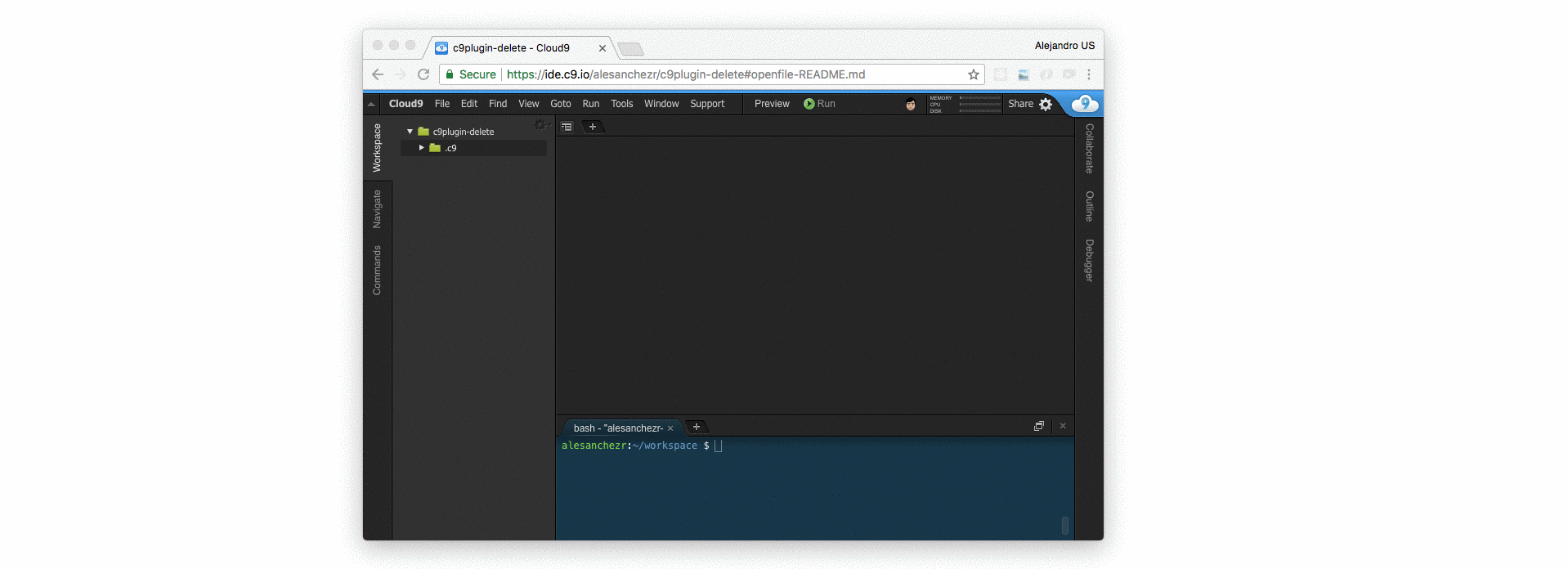Bookmark this page with the star
The image size is (1568, 569).
[974, 74]
